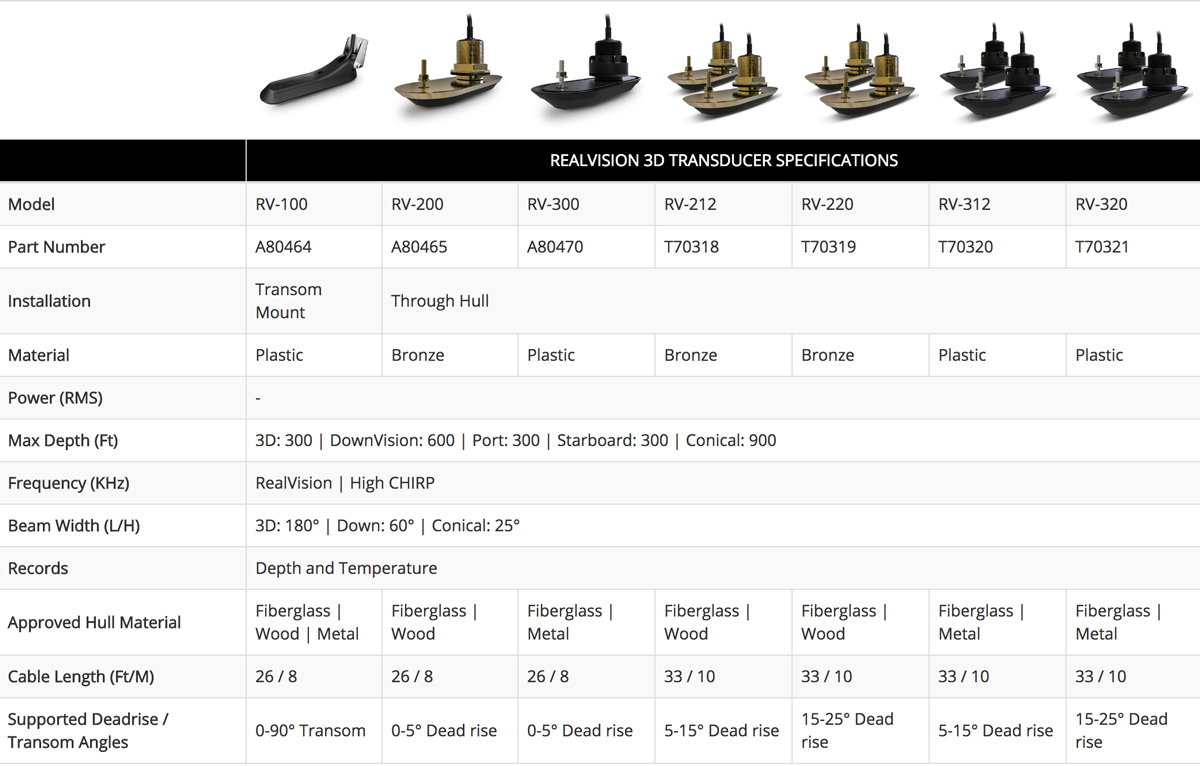Click part number 'T70321'
1200x766 pixels.
coord(1103,247)
